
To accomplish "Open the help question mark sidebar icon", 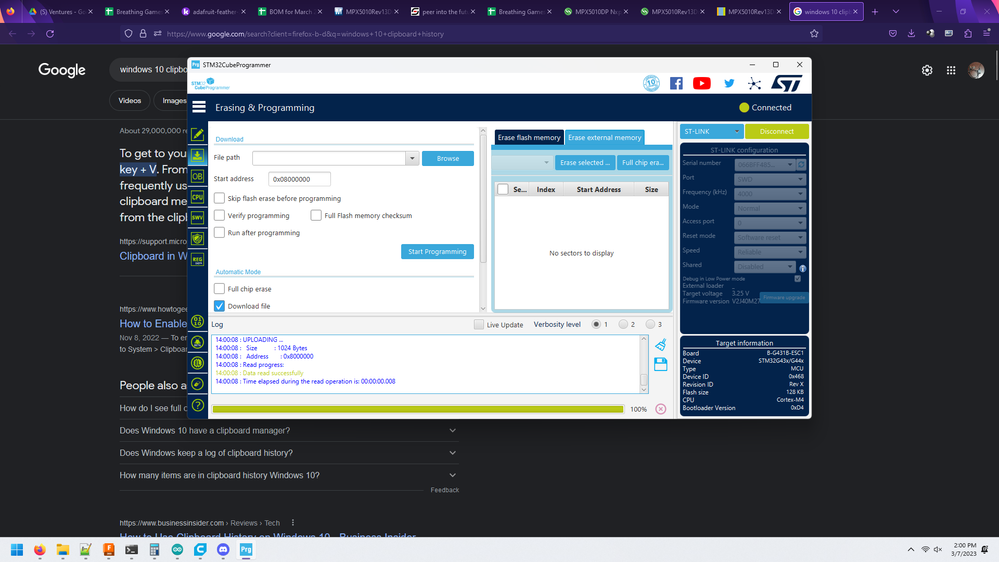I will click(198, 405).
